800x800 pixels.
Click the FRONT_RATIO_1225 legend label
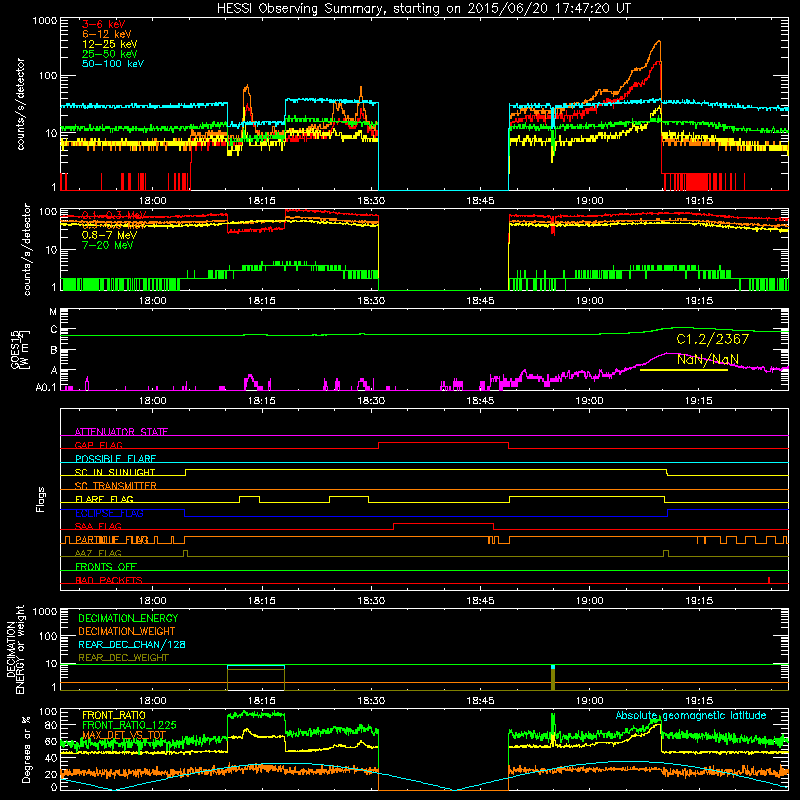[129, 725]
